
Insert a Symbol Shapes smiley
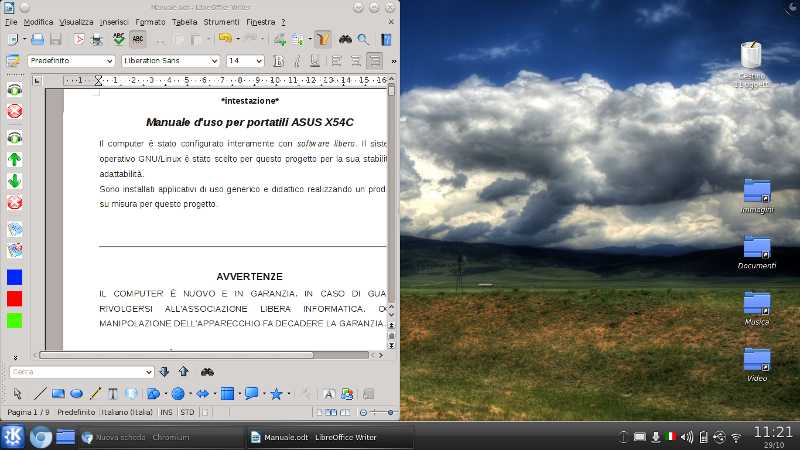coord(178,393)
